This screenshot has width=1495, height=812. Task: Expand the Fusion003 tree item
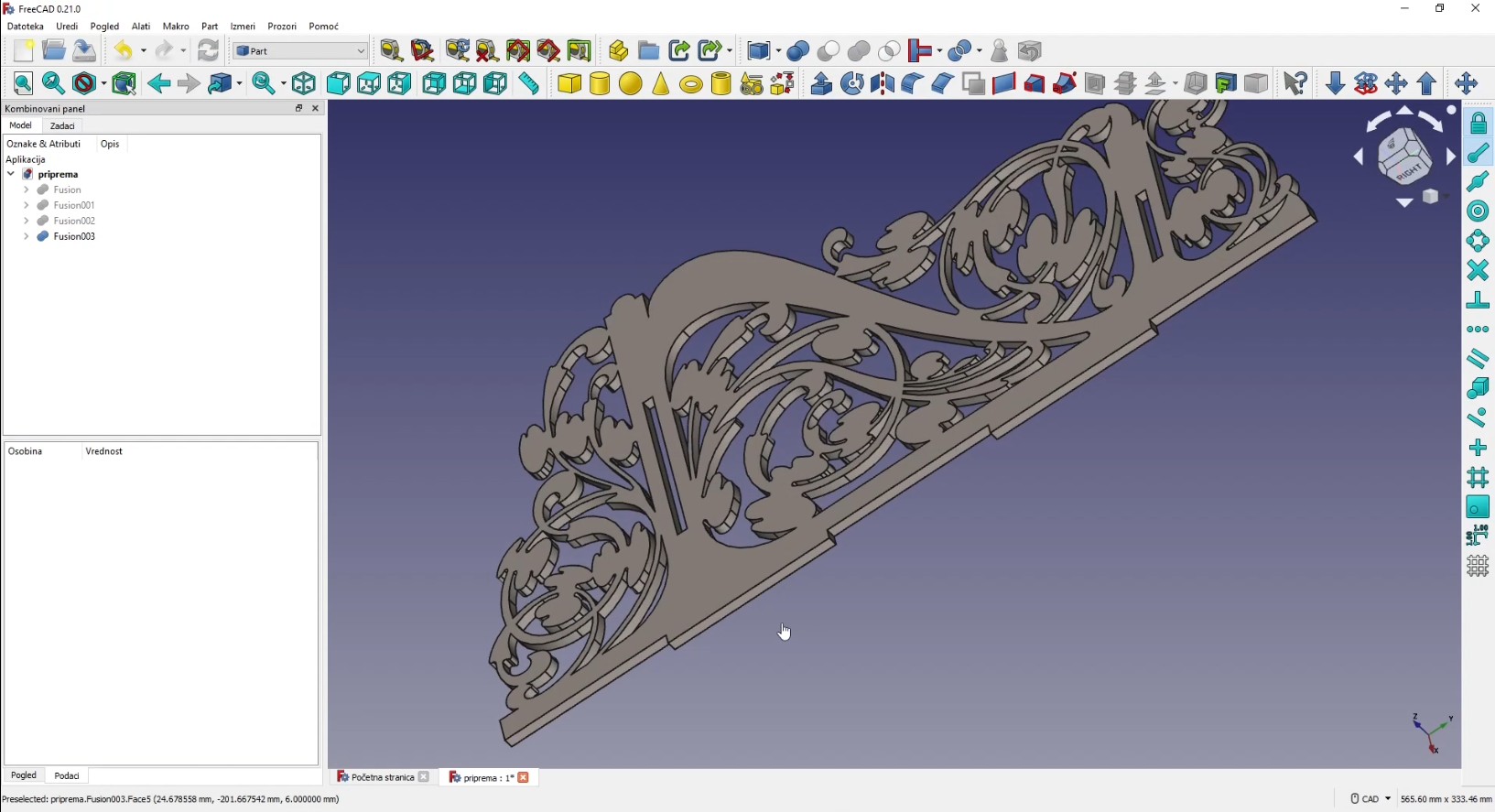click(x=27, y=236)
